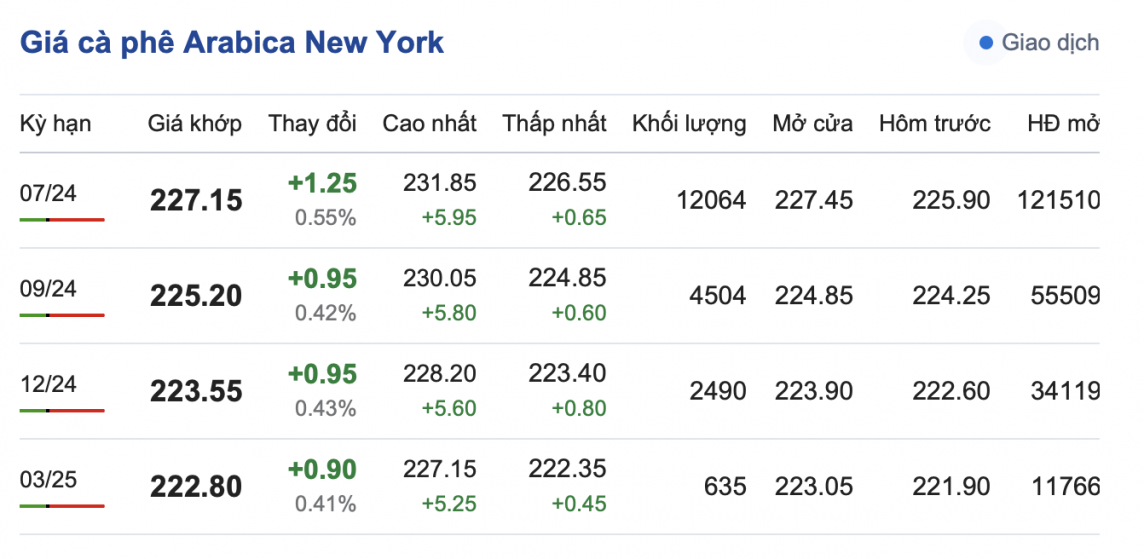Click the green-red range bar under 07/24
Screen dimensions: 1144x559
62,219
